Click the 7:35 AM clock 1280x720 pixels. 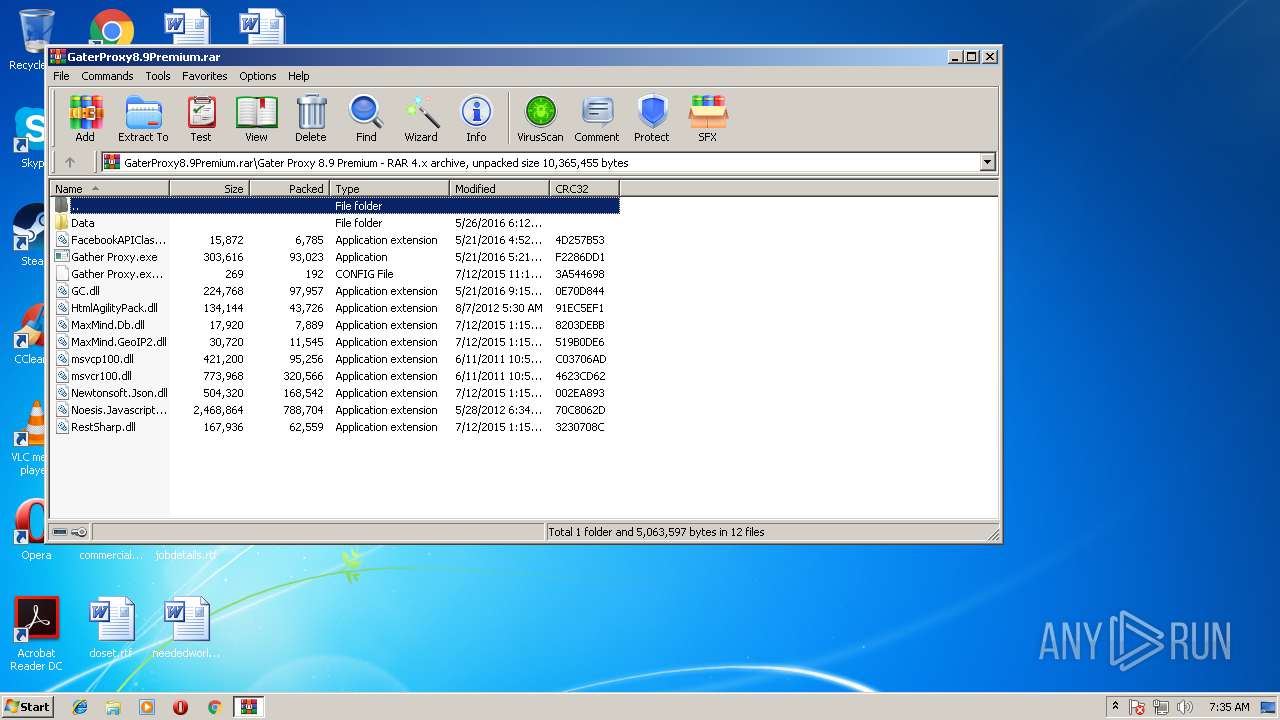coord(1229,707)
